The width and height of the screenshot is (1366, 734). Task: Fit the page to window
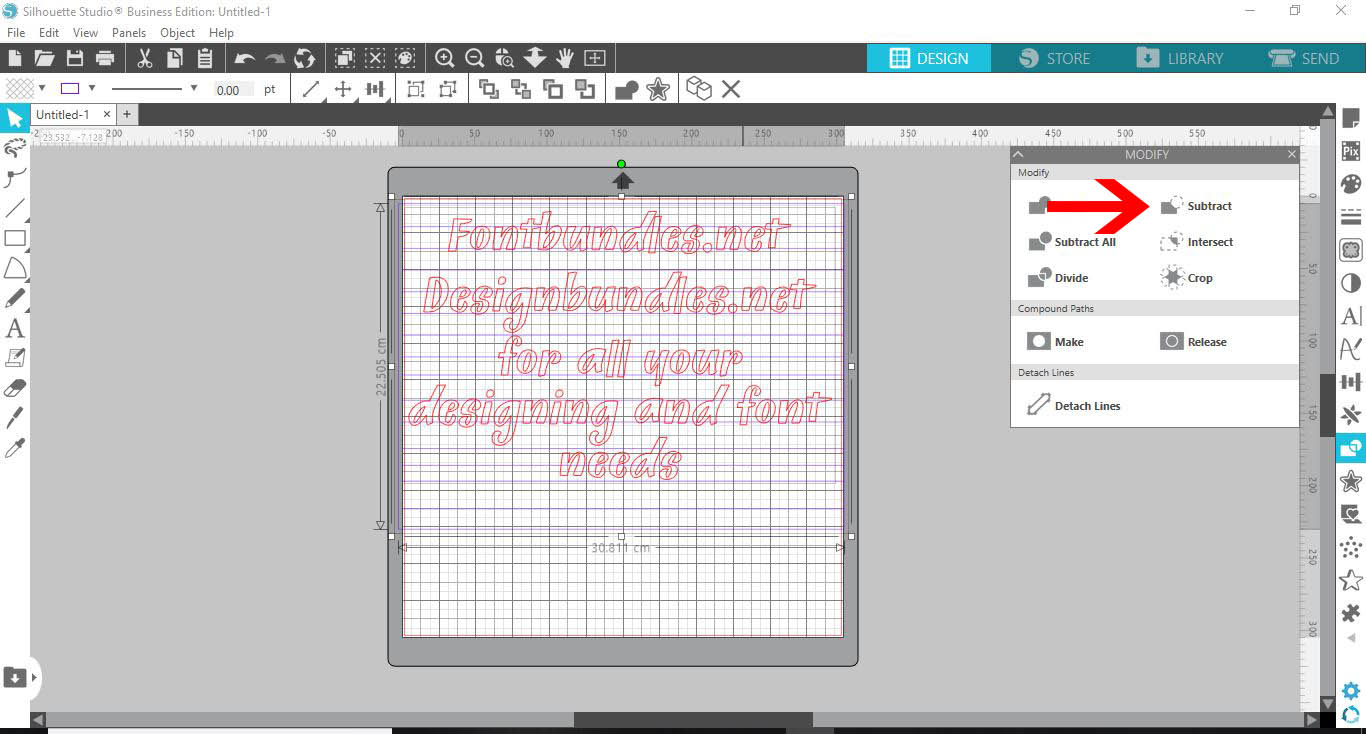(595, 58)
